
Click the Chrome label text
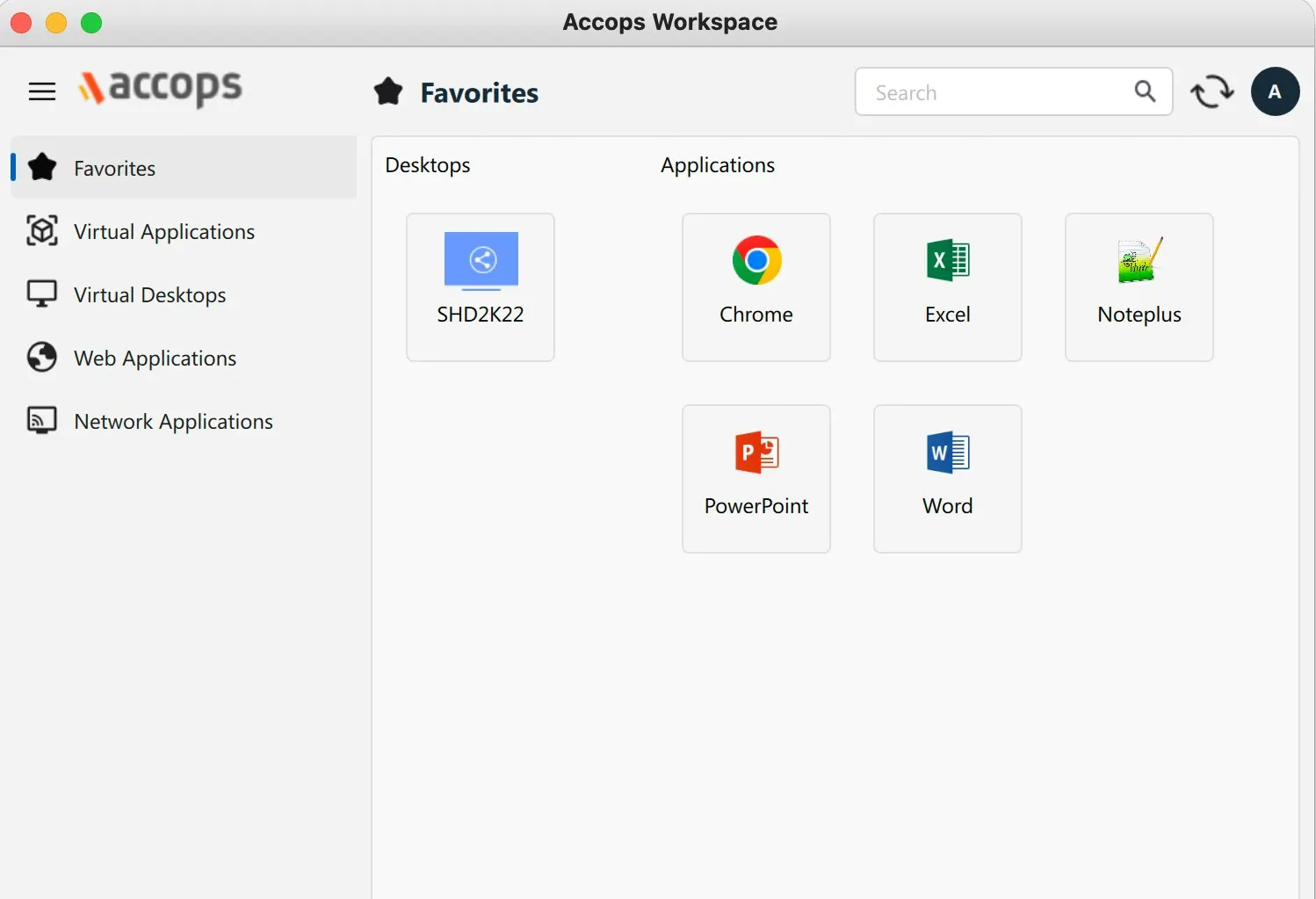pos(756,314)
